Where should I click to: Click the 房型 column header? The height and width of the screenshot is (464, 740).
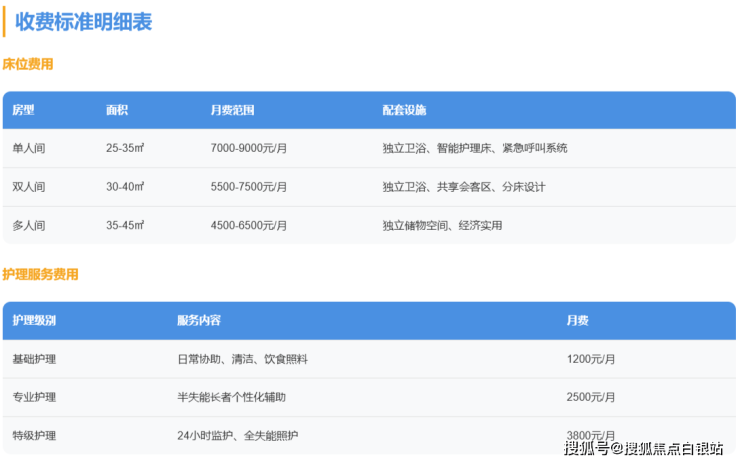[x=23, y=110]
